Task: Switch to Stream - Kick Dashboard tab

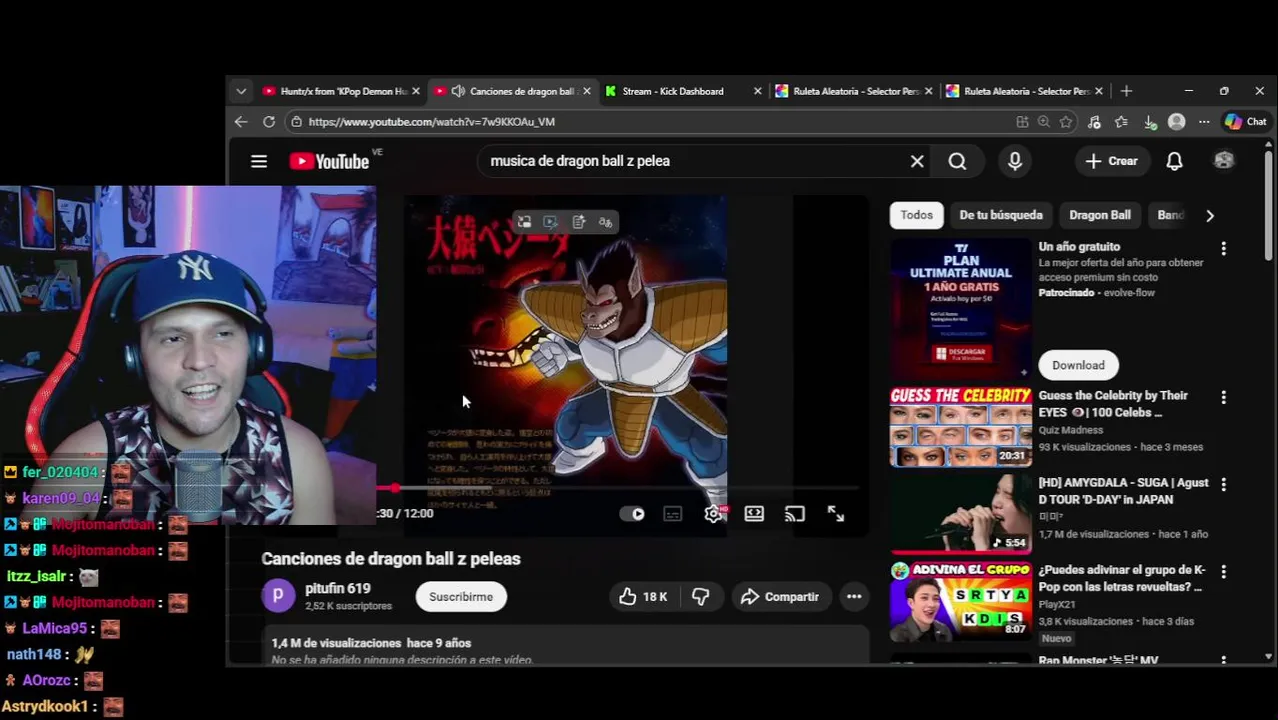Action: [x=682, y=91]
